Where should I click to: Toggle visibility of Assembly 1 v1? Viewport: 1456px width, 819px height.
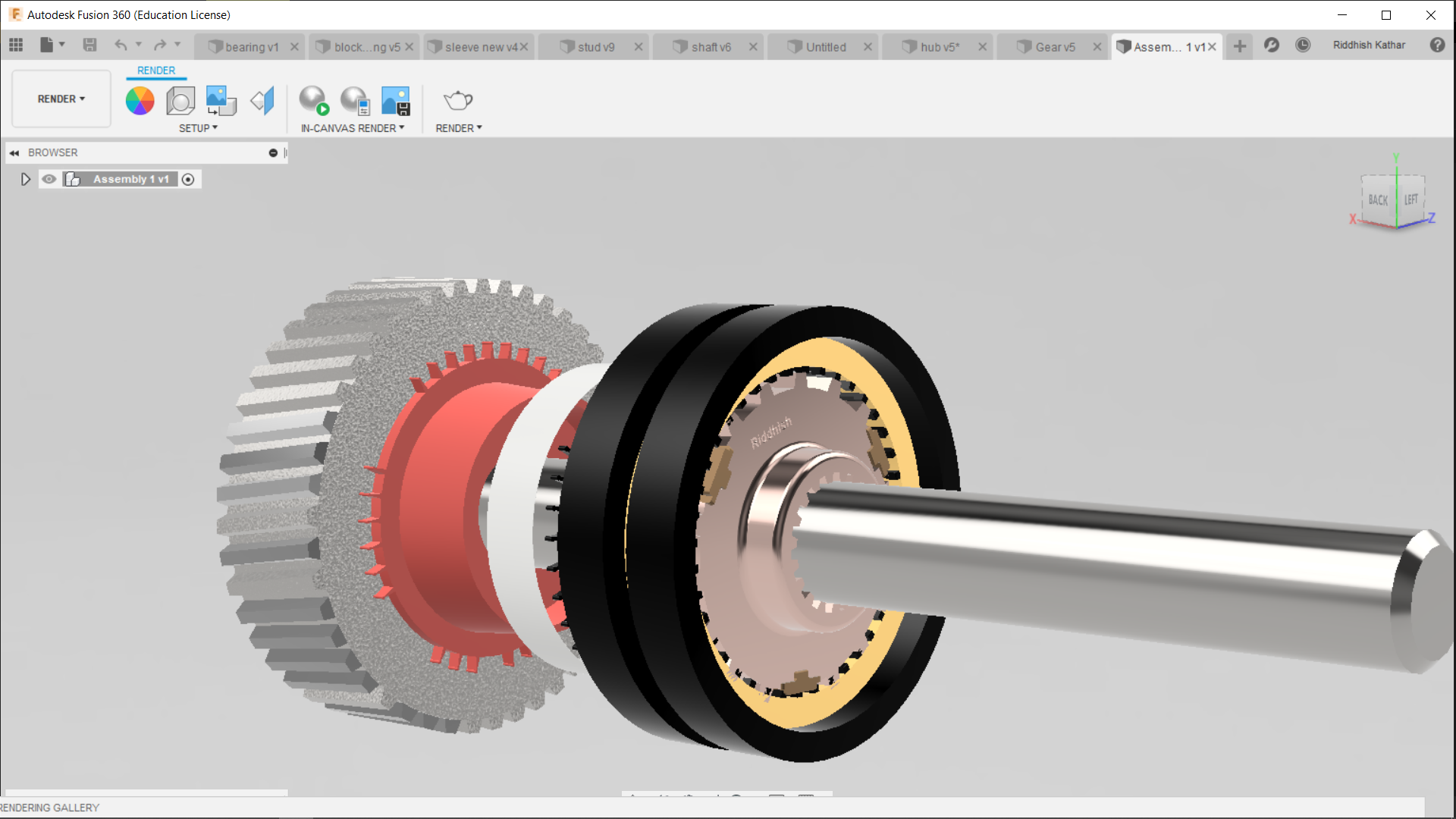[x=49, y=179]
